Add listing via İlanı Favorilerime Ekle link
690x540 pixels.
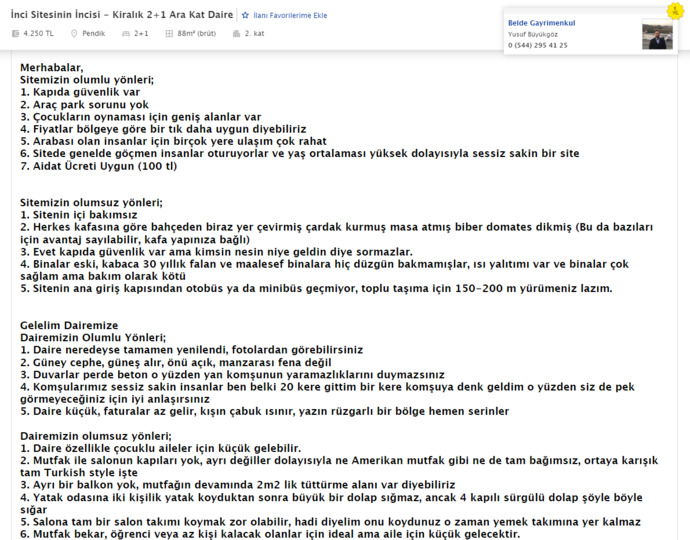(290, 15)
